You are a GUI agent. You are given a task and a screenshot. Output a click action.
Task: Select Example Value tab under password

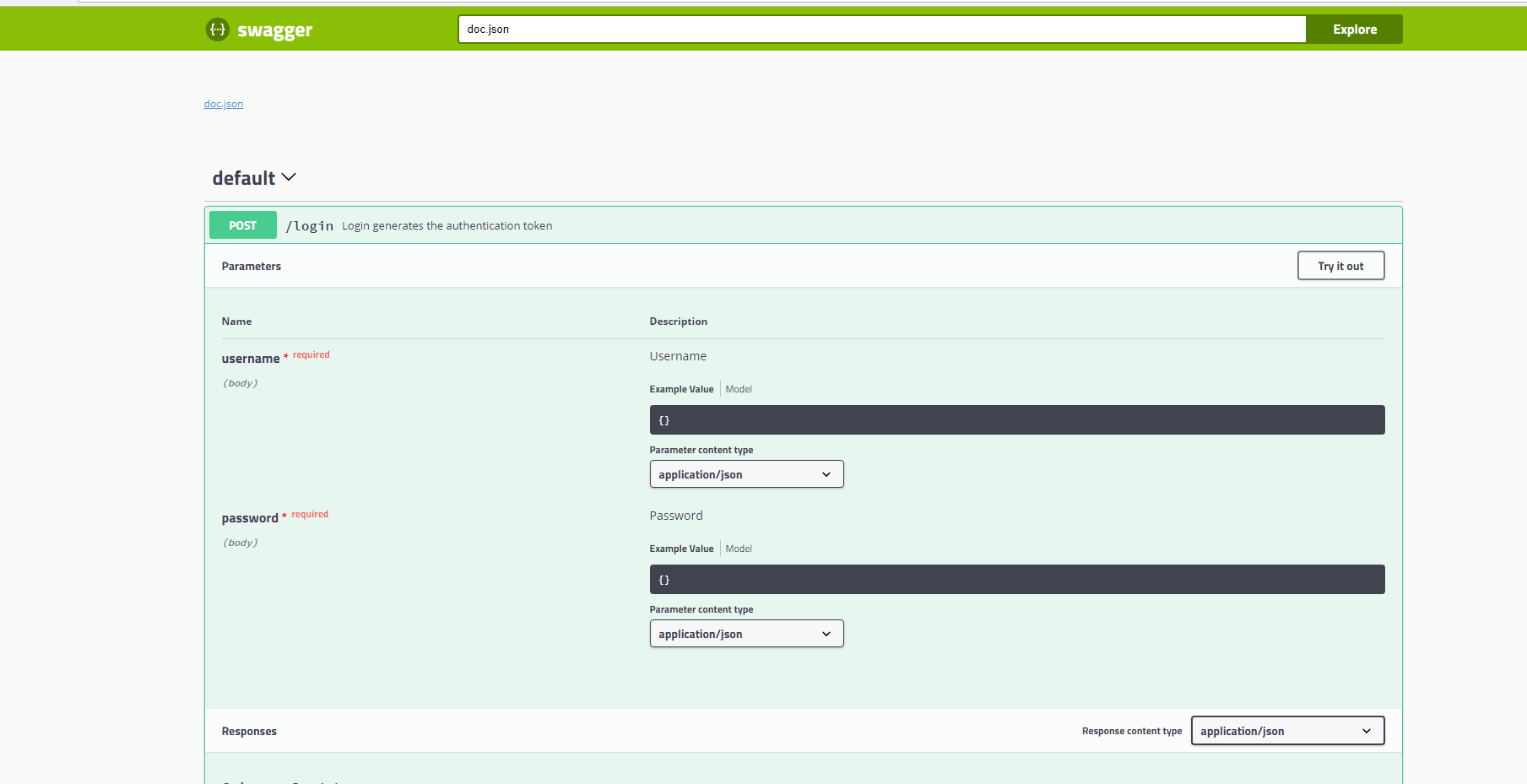point(681,549)
